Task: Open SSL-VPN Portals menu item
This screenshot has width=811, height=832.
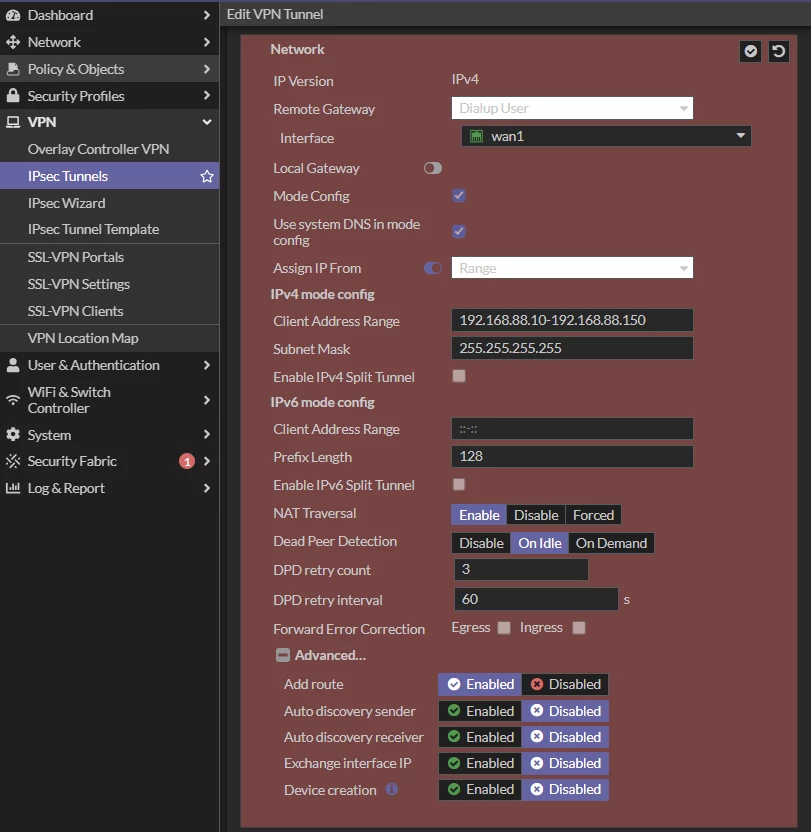Action: tap(76, 257)
